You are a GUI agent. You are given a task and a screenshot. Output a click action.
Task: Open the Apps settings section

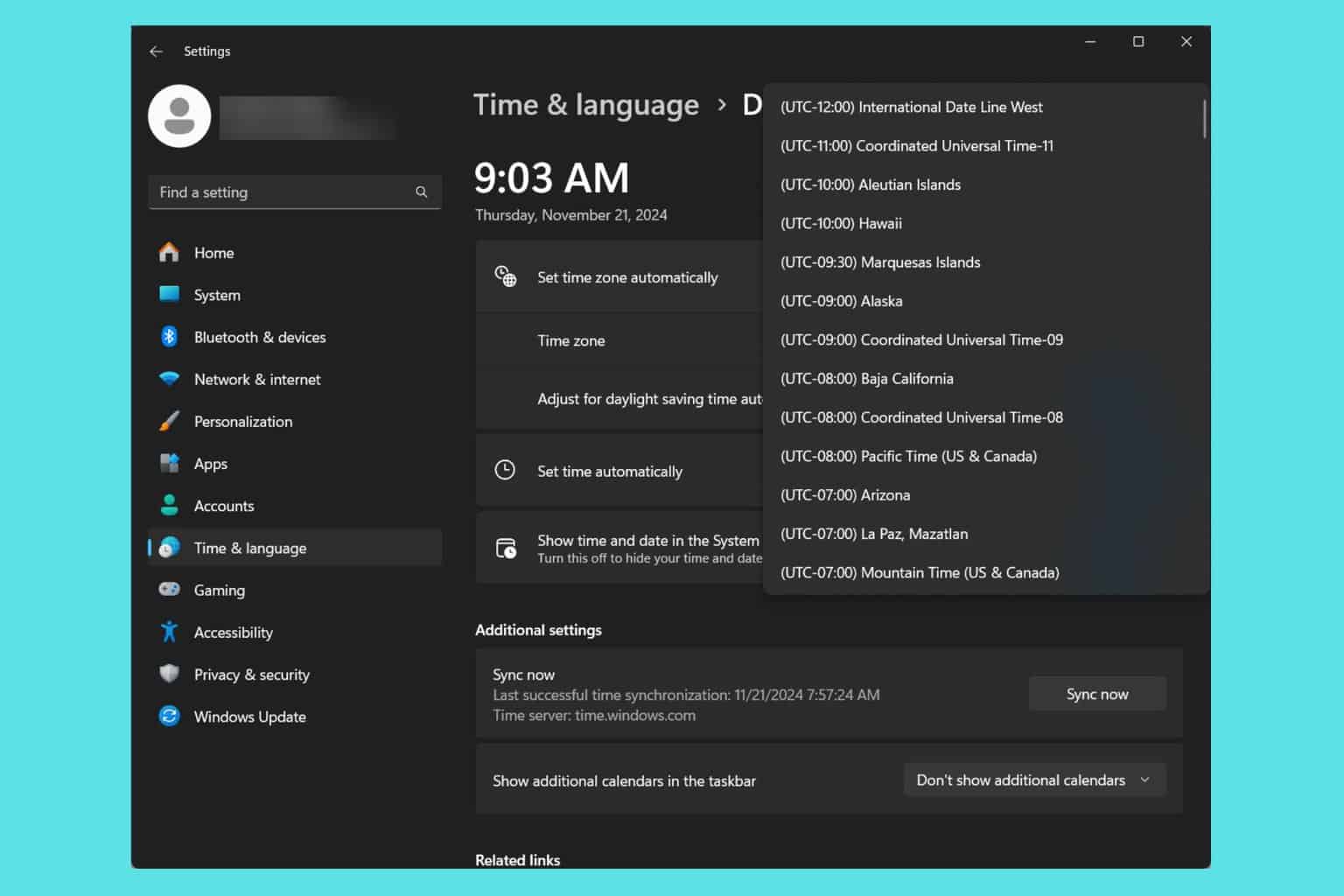pos(295,463)
